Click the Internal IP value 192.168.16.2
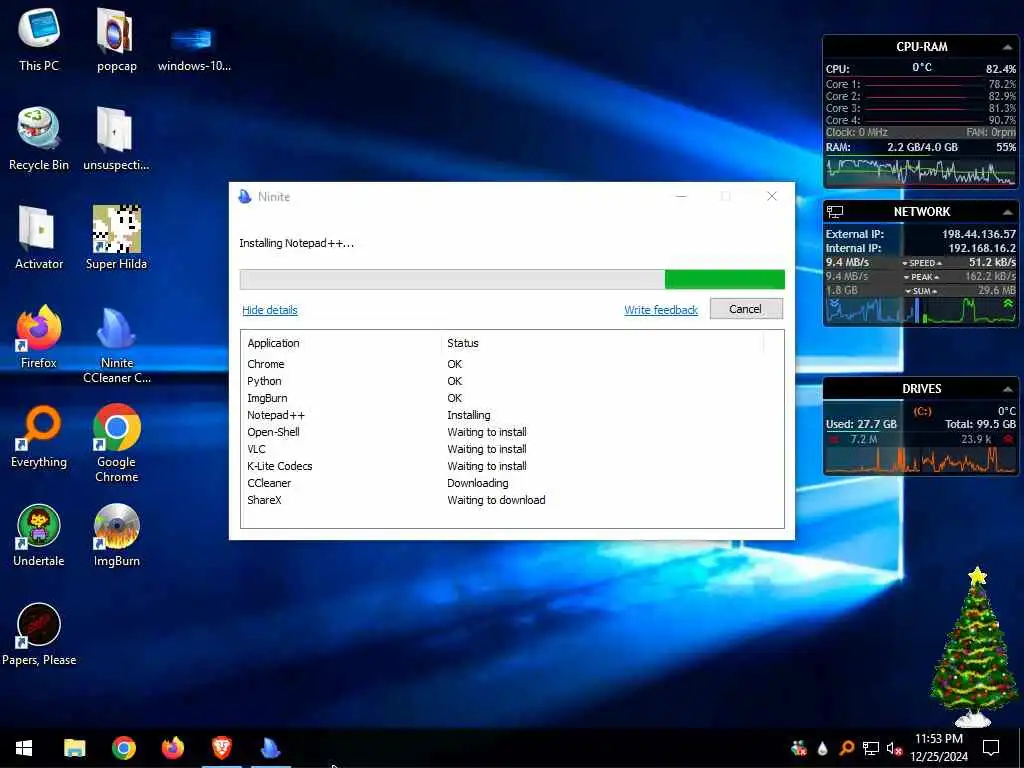 982,248
